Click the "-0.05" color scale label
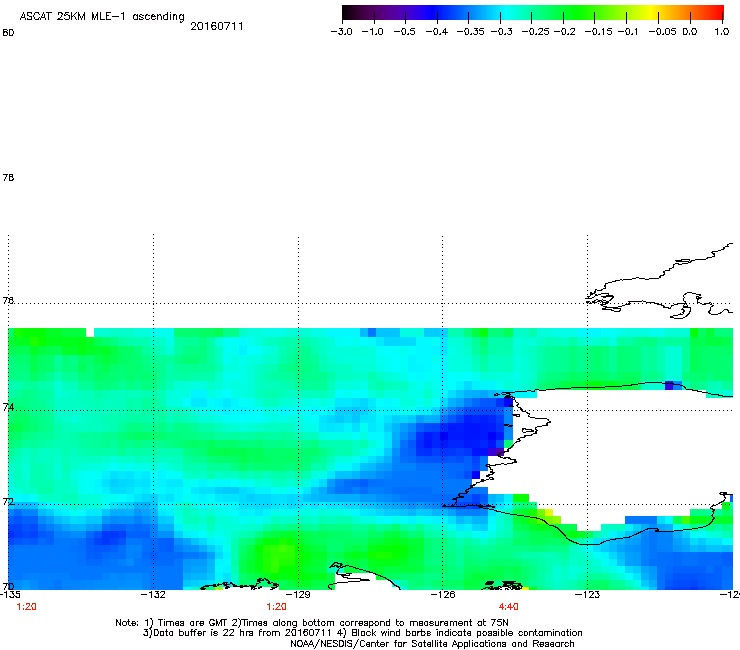The image size is (740, 650). pos(662,32)
